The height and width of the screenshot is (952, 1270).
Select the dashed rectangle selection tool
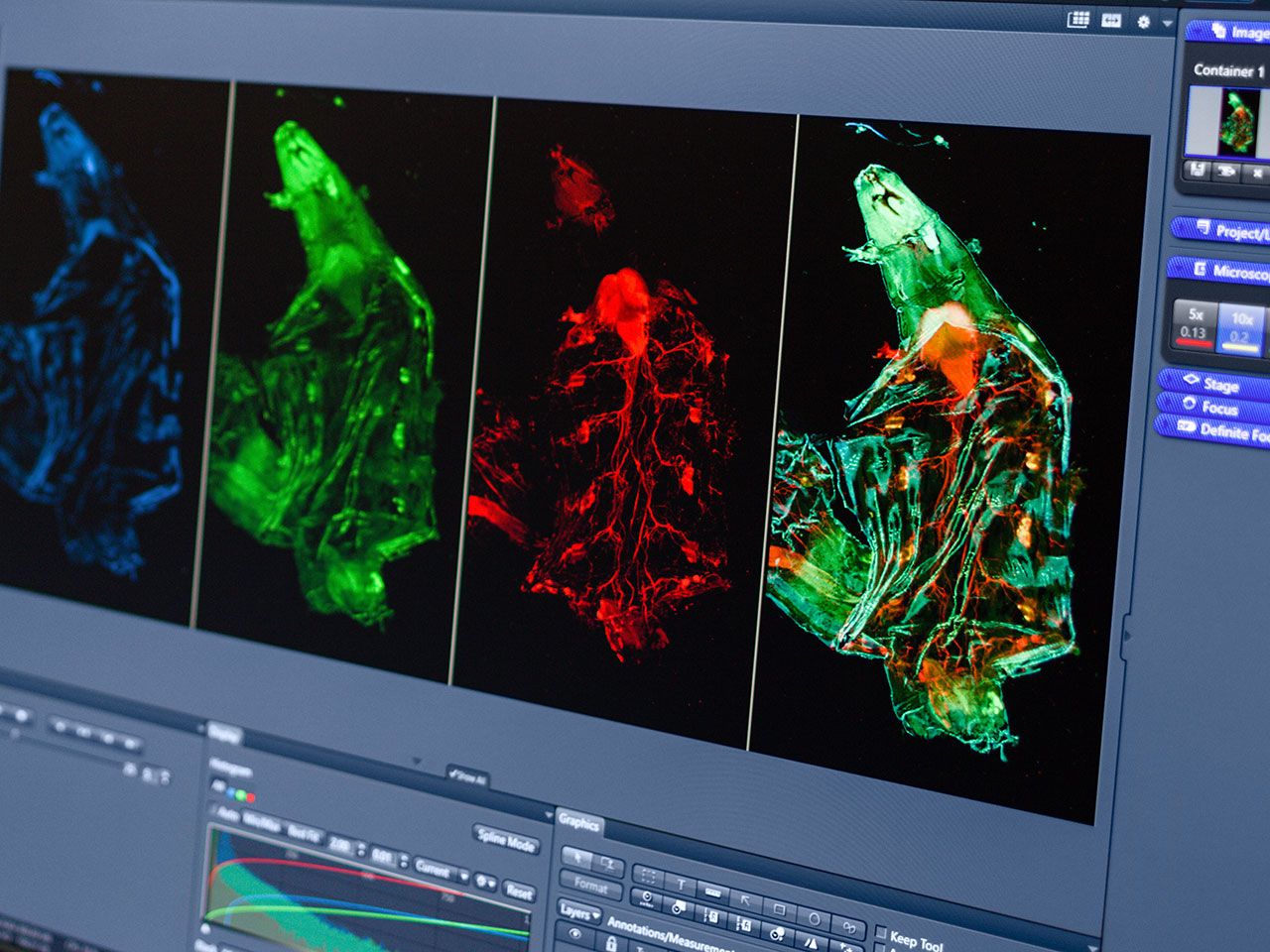(x=648, y=877)
